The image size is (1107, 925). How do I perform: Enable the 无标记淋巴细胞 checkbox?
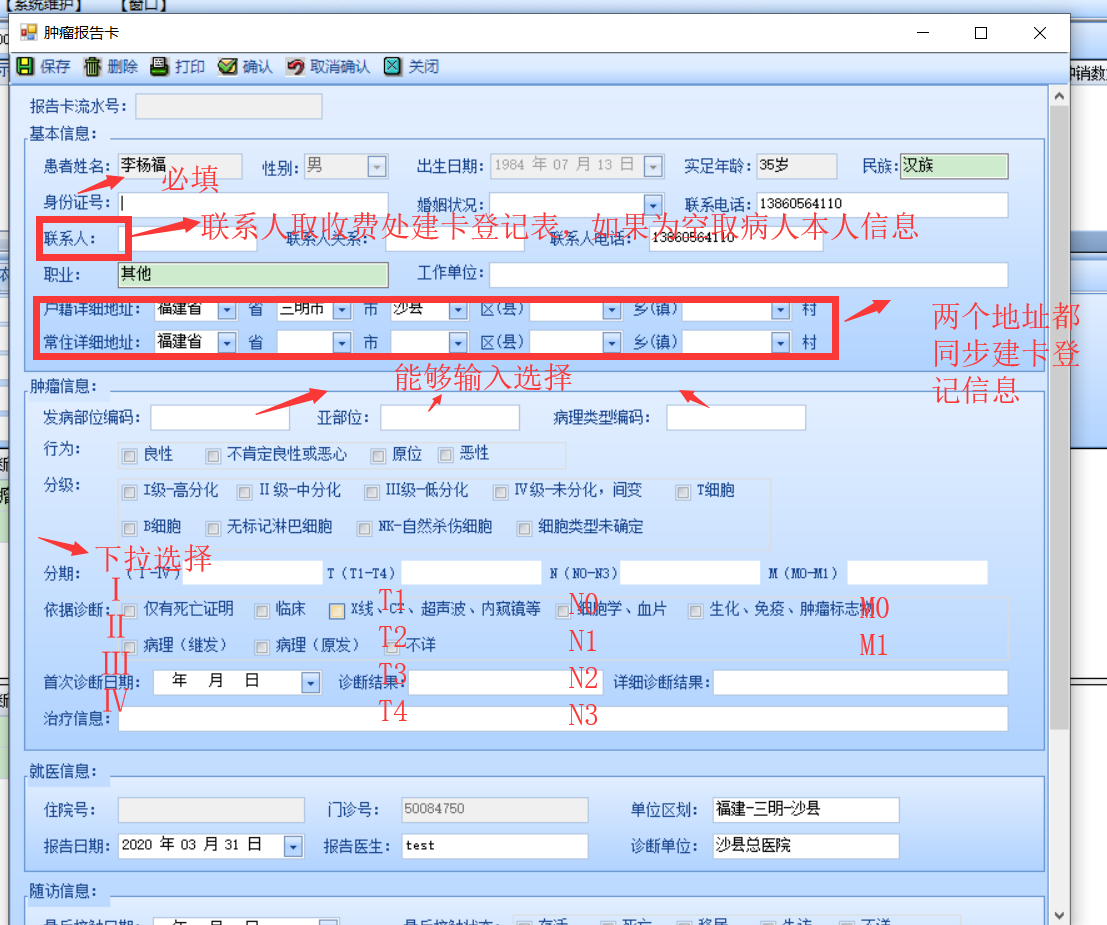[213, 528]
